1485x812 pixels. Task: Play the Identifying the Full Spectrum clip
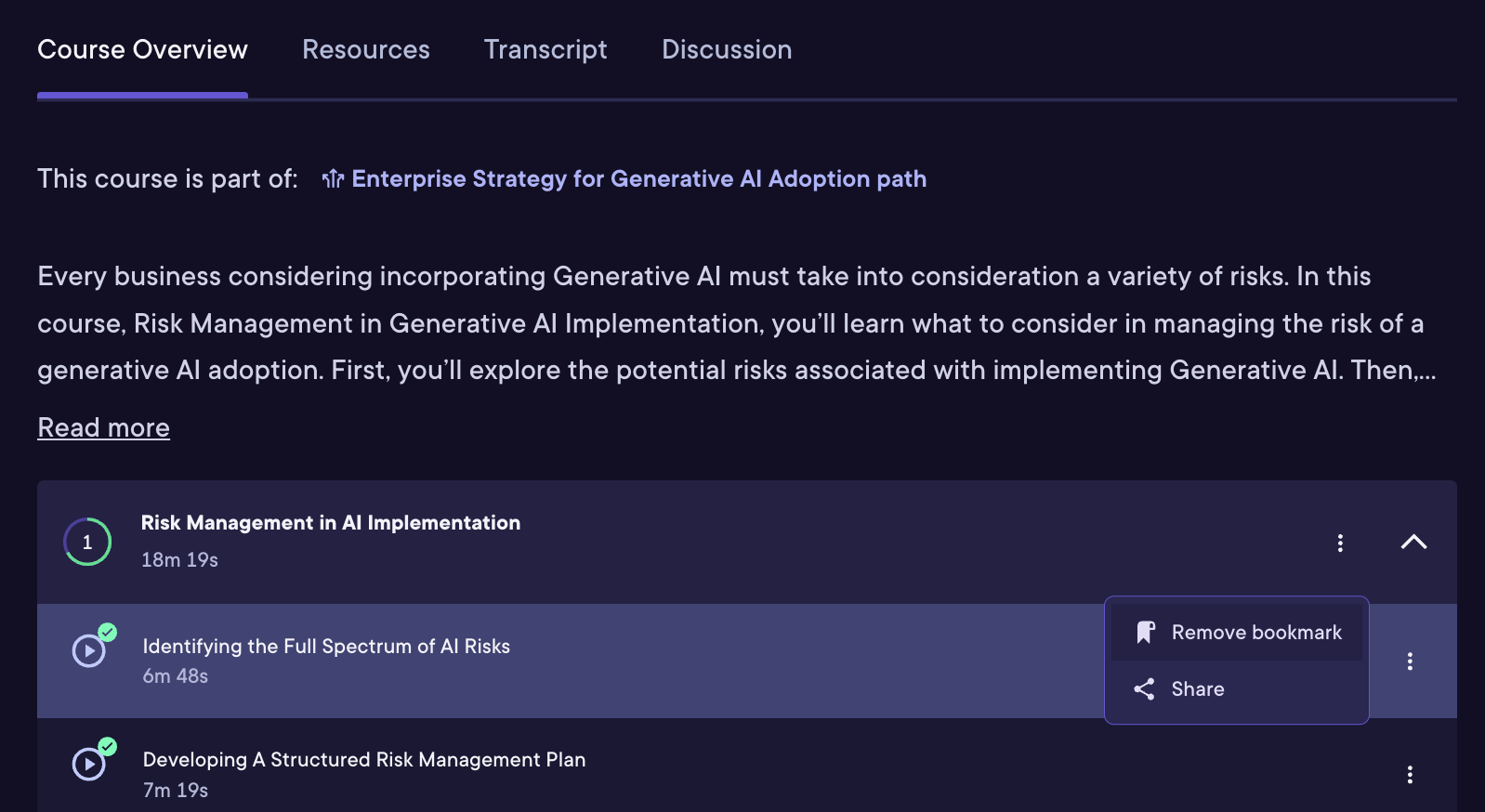click(x=89, y=651)
